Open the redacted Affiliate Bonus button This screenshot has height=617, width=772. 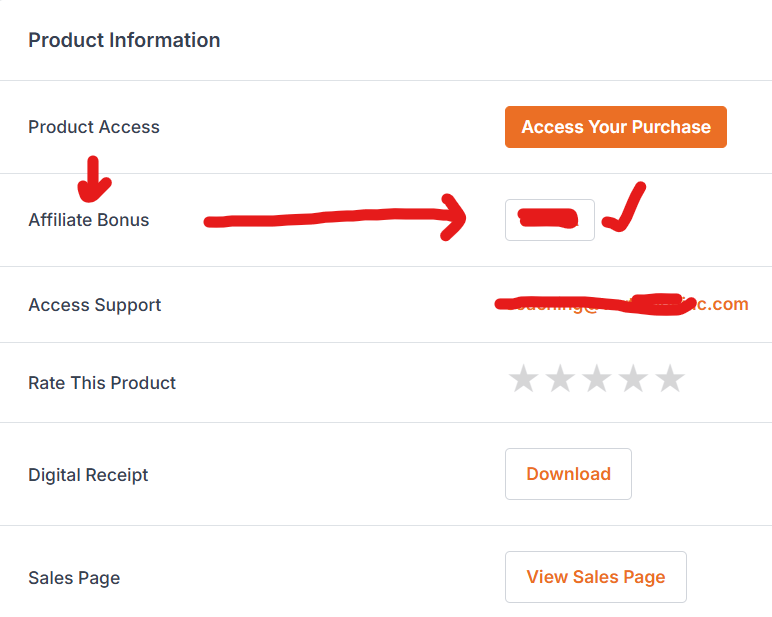click(x=549, y=220)
